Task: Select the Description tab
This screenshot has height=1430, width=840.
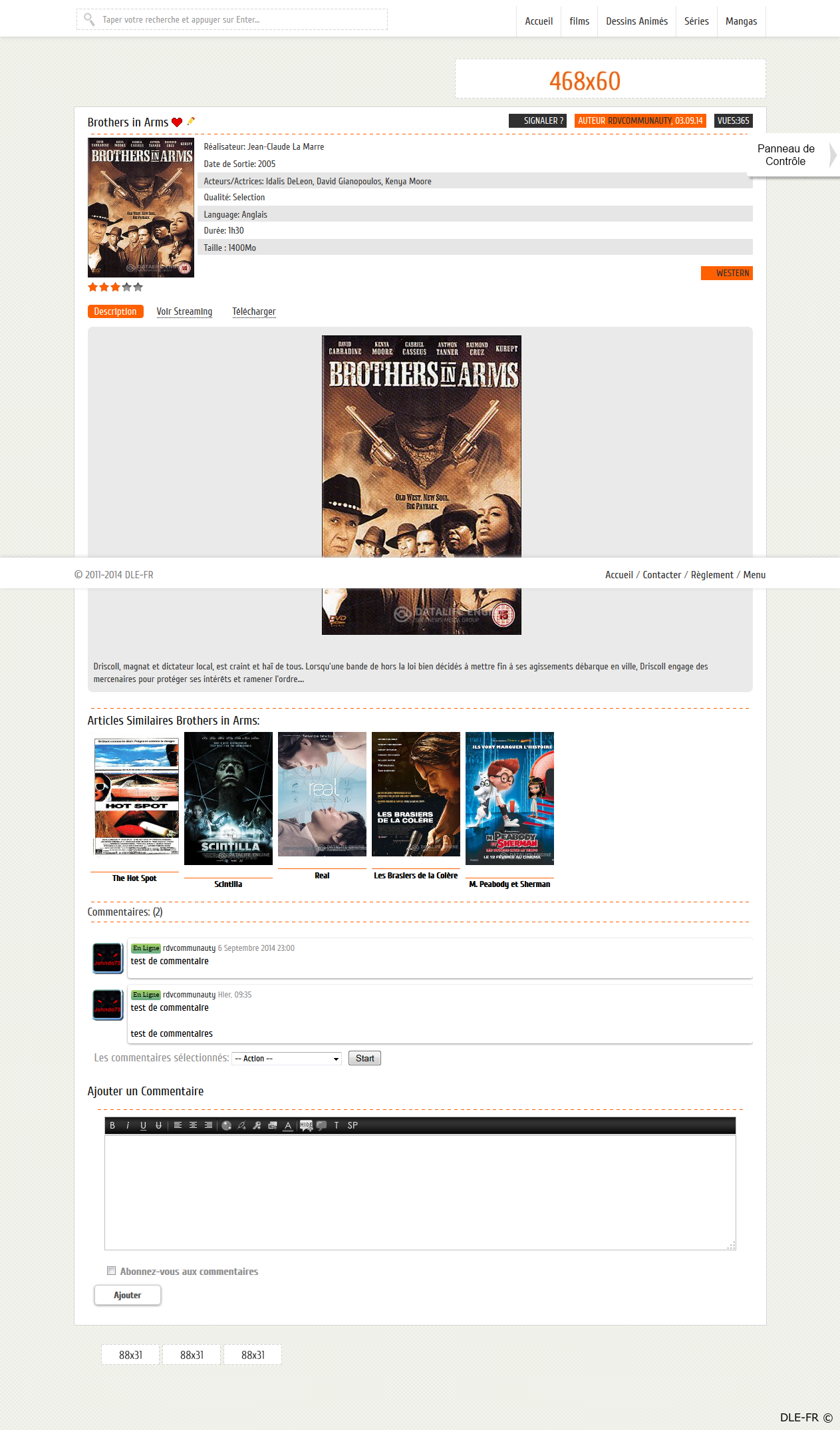Action: point(115,311)
